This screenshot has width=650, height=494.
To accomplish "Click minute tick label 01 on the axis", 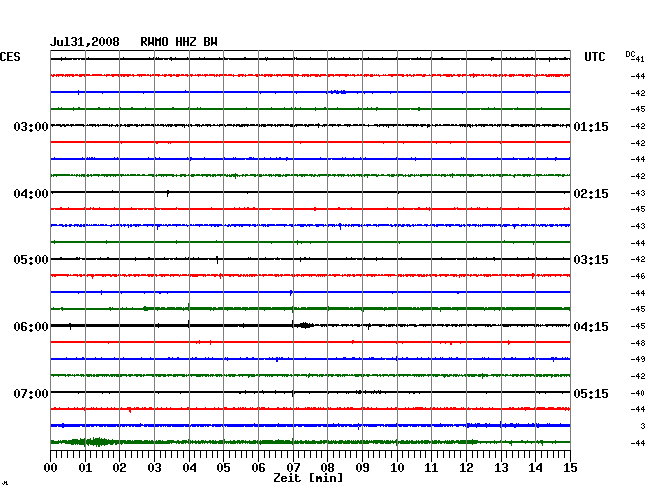I will [x=85, y=467].
